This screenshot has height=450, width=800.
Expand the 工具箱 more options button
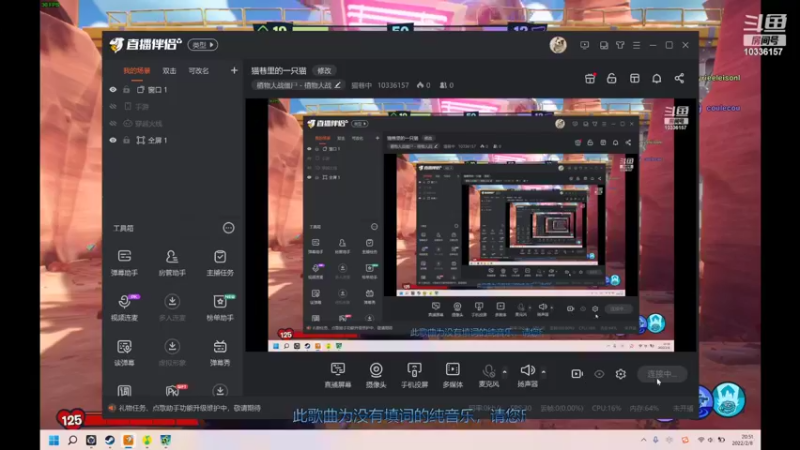tap(228, 228)
